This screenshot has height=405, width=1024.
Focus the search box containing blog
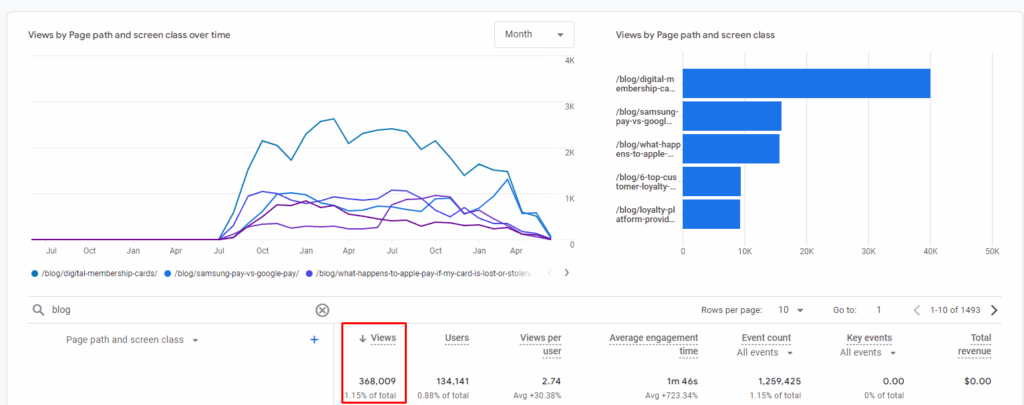click(180, 310)
